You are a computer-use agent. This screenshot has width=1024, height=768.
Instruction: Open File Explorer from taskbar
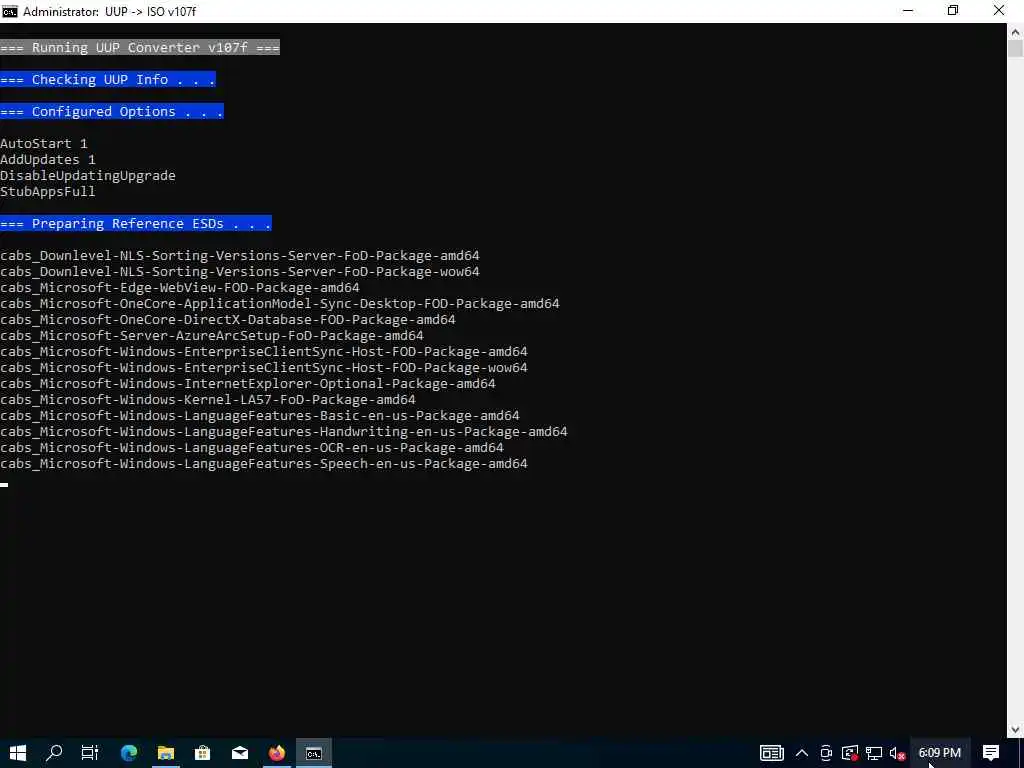click(x=166, y=753)
